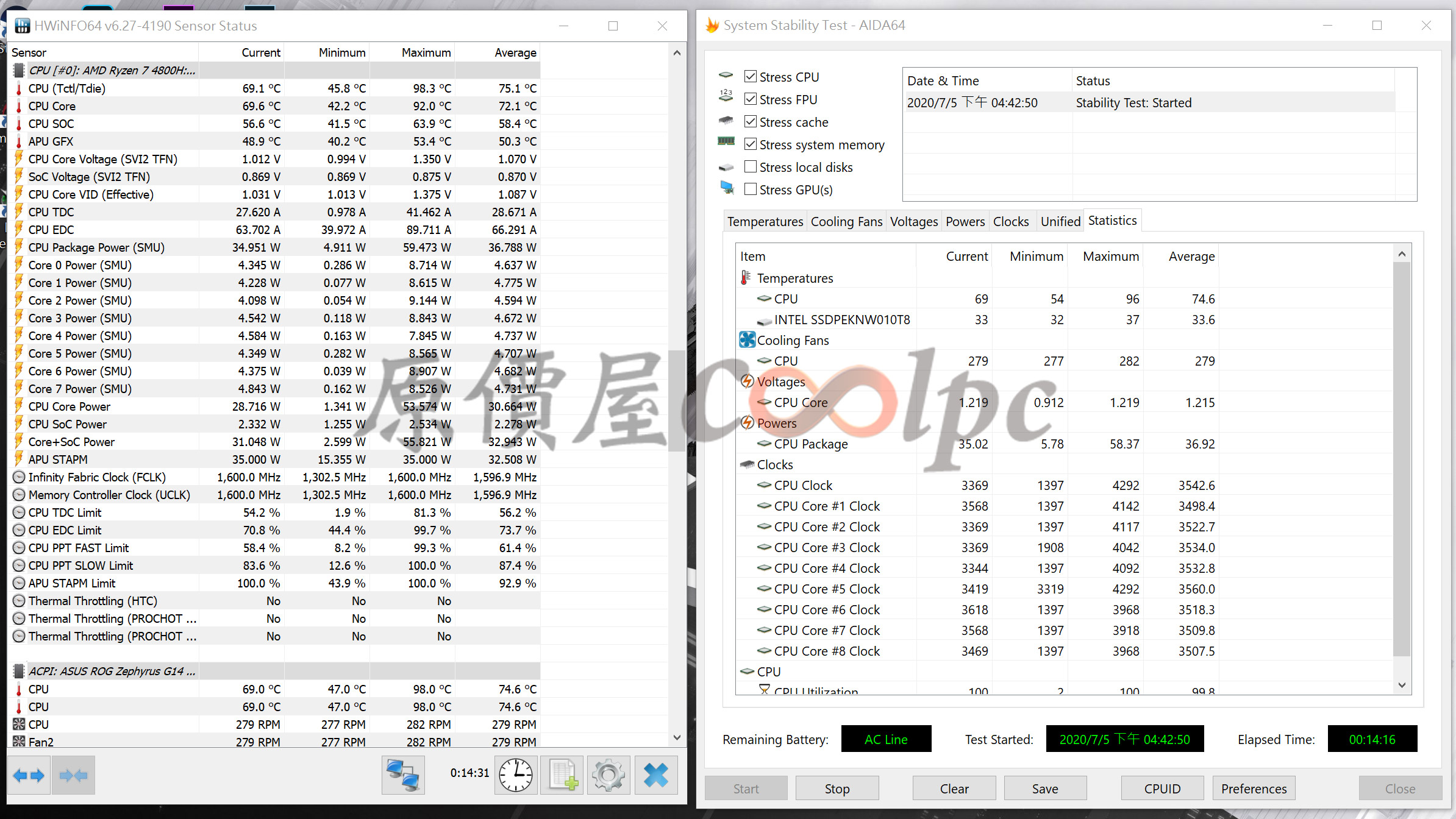The width and height of the screenshot is (1456, 819).
Task: Click the bolt icon of CPU TDC row
Action: coord(19,212)
